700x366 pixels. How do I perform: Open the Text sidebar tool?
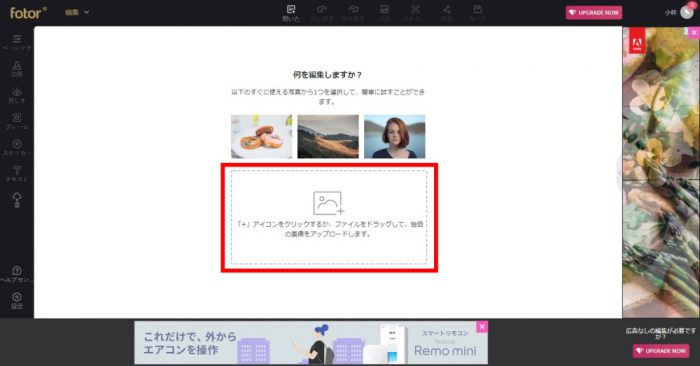point(17,174)
